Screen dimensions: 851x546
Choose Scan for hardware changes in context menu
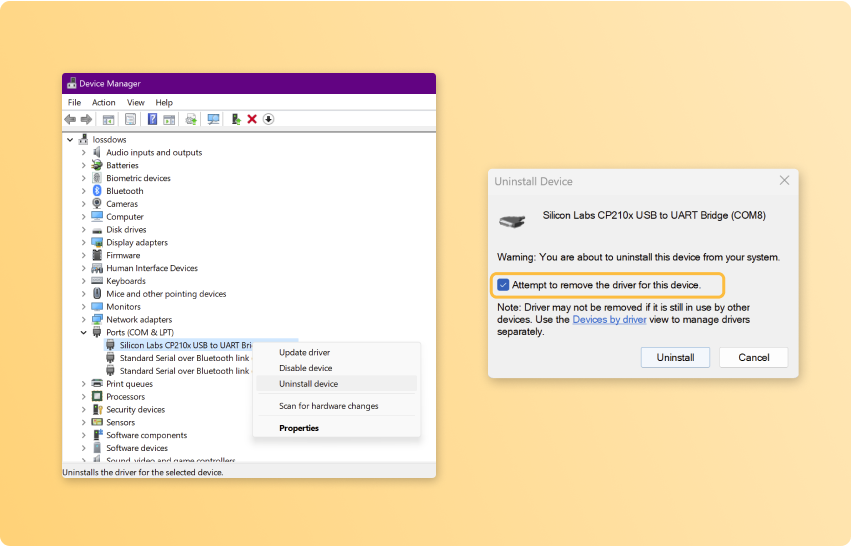pyautogui.click(x=336, y=406)
